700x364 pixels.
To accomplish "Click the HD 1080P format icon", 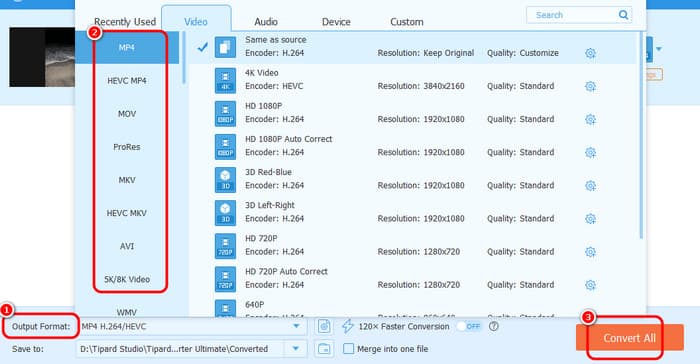I will [x=225, y=113].
